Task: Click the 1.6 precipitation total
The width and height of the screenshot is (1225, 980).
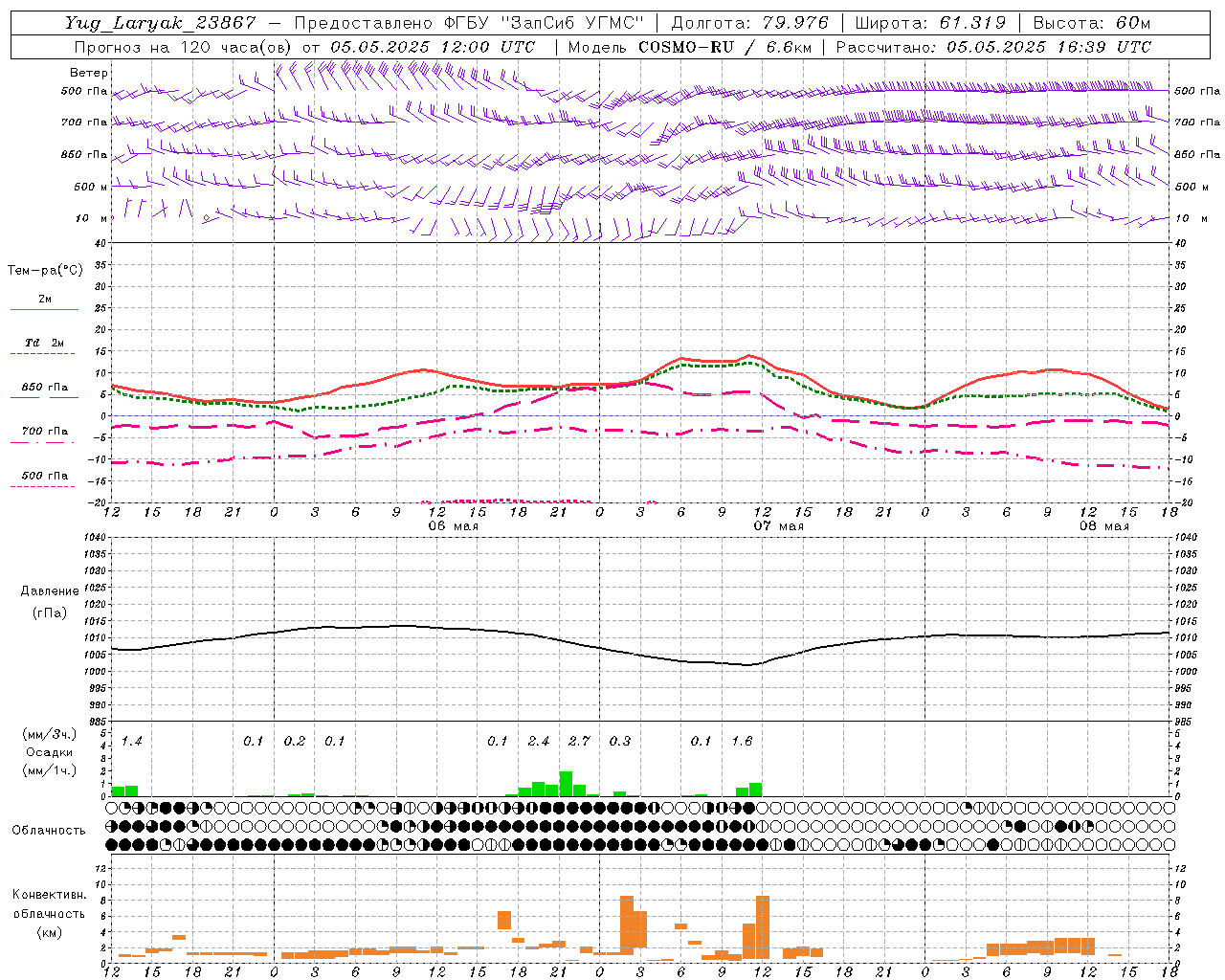Action: coord(742,742)
